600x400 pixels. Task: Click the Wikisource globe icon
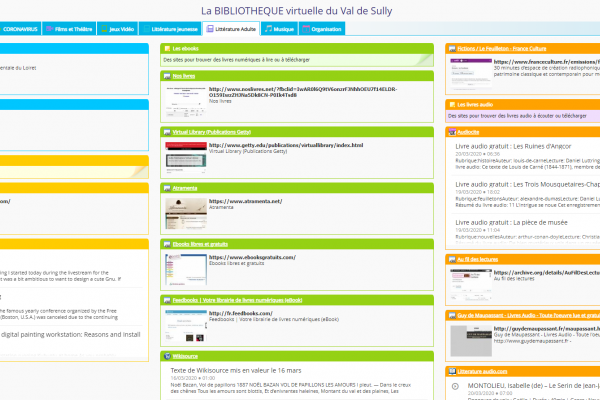(x=167, y=356)
